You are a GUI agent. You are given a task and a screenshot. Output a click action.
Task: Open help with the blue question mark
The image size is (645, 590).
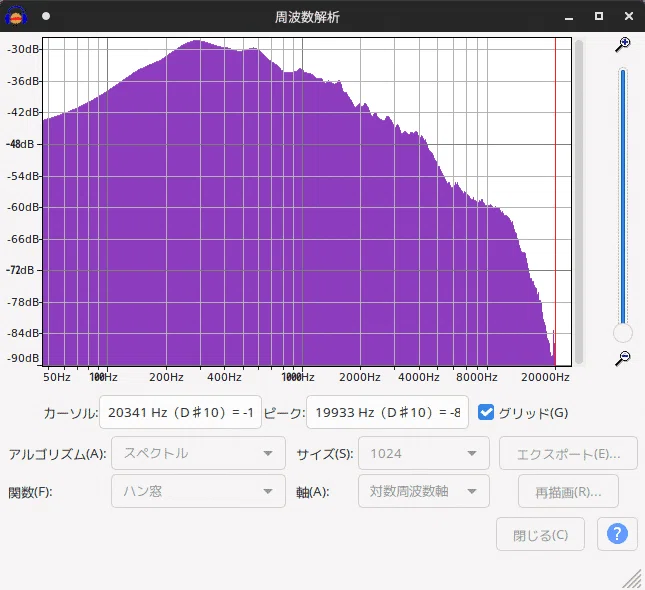(617, 534)
